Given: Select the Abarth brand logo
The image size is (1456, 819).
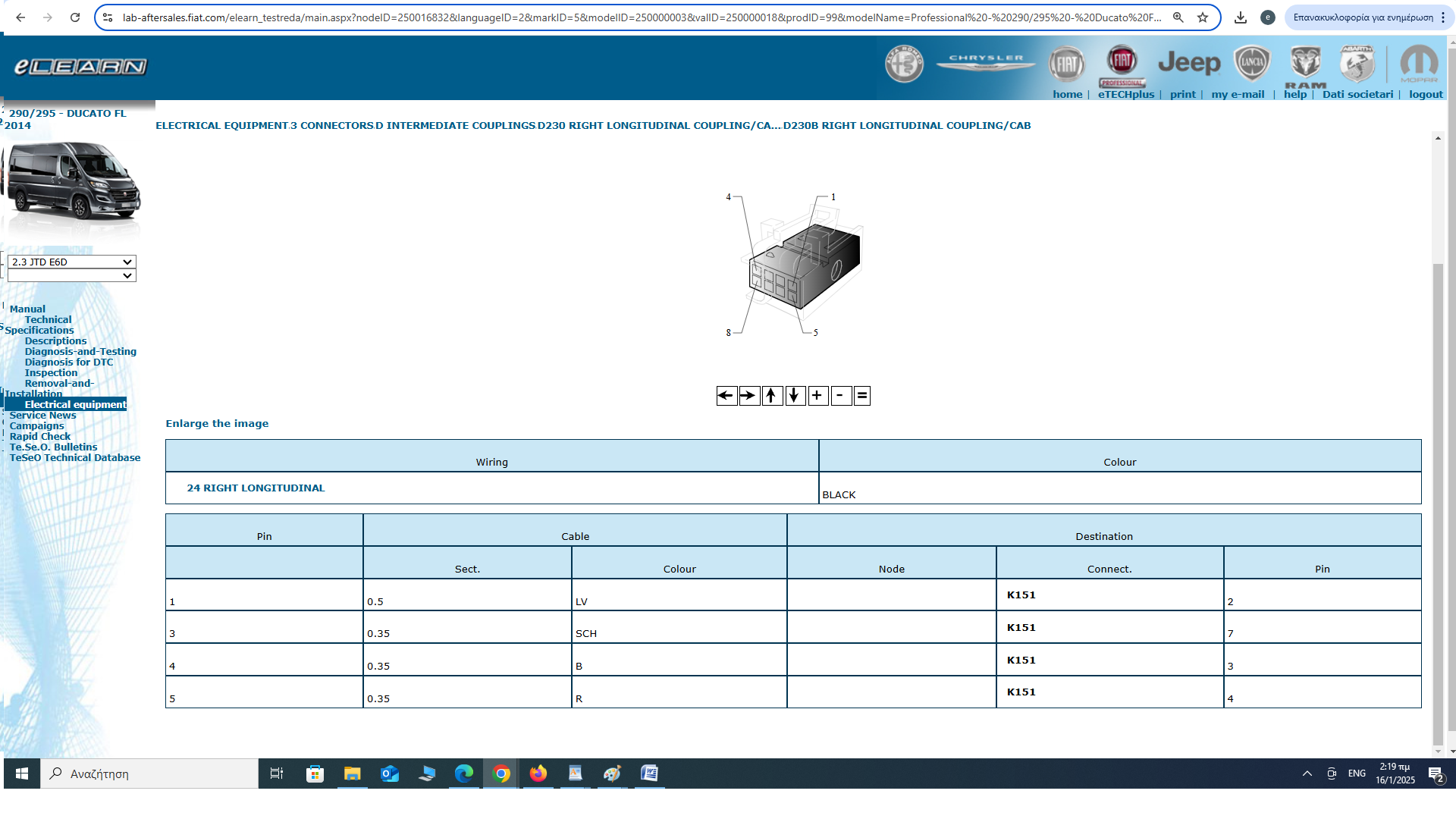Looking at the screenshot, I should coord(1357,63).
